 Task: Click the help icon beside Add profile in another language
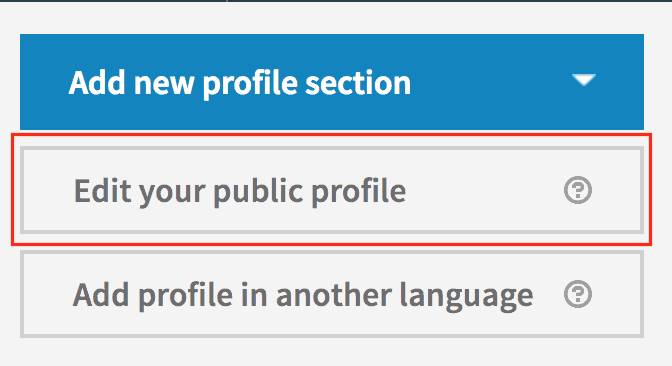coord(578,294)
